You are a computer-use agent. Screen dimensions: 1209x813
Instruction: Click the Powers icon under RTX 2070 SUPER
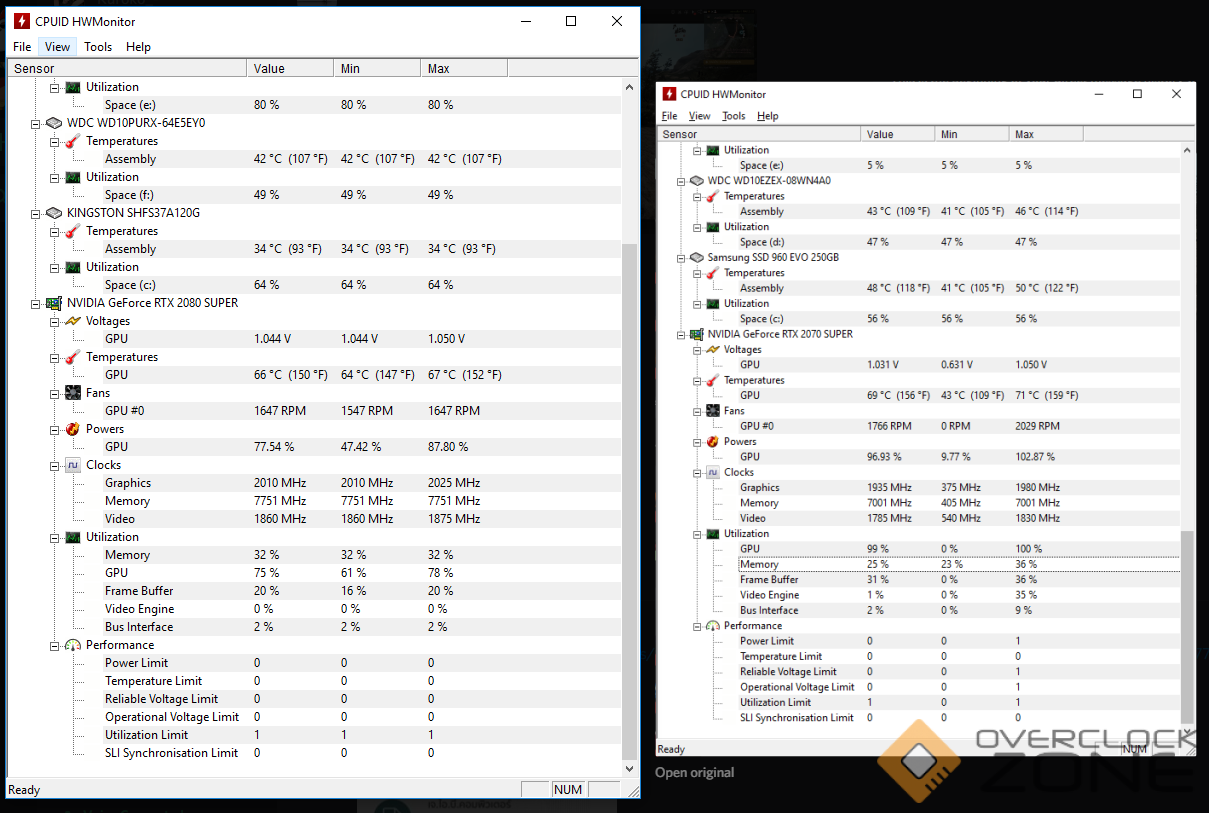click(x=712, y=442)
